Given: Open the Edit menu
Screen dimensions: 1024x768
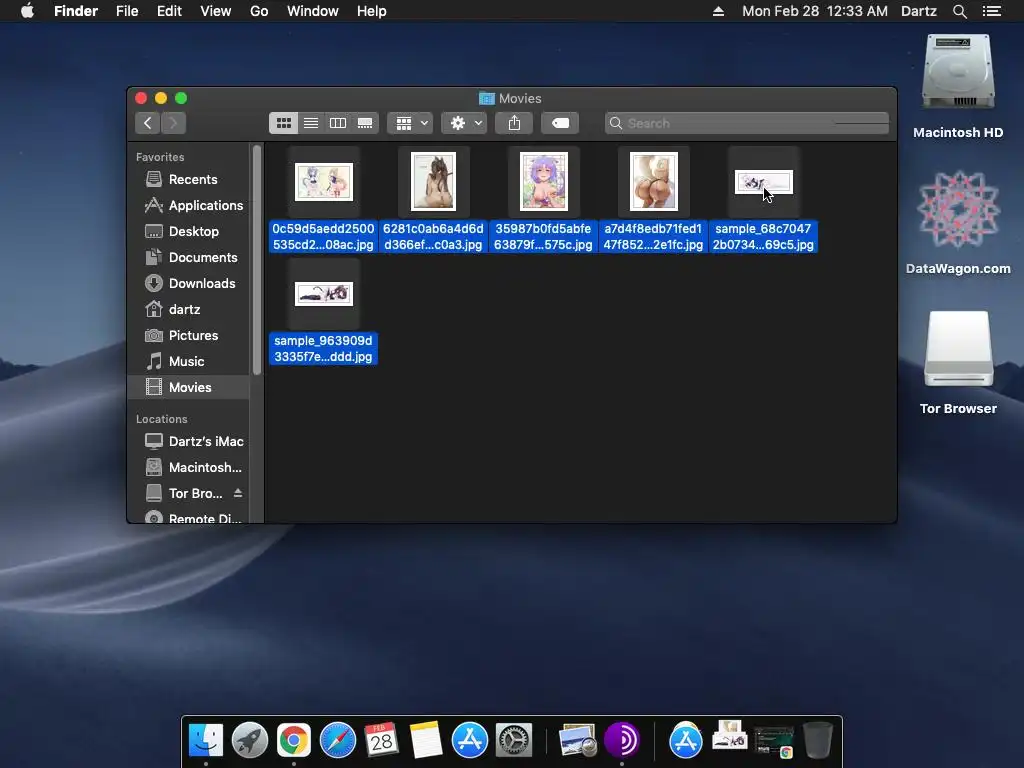Looking at the screenshot, I should (x=169, y=11).
